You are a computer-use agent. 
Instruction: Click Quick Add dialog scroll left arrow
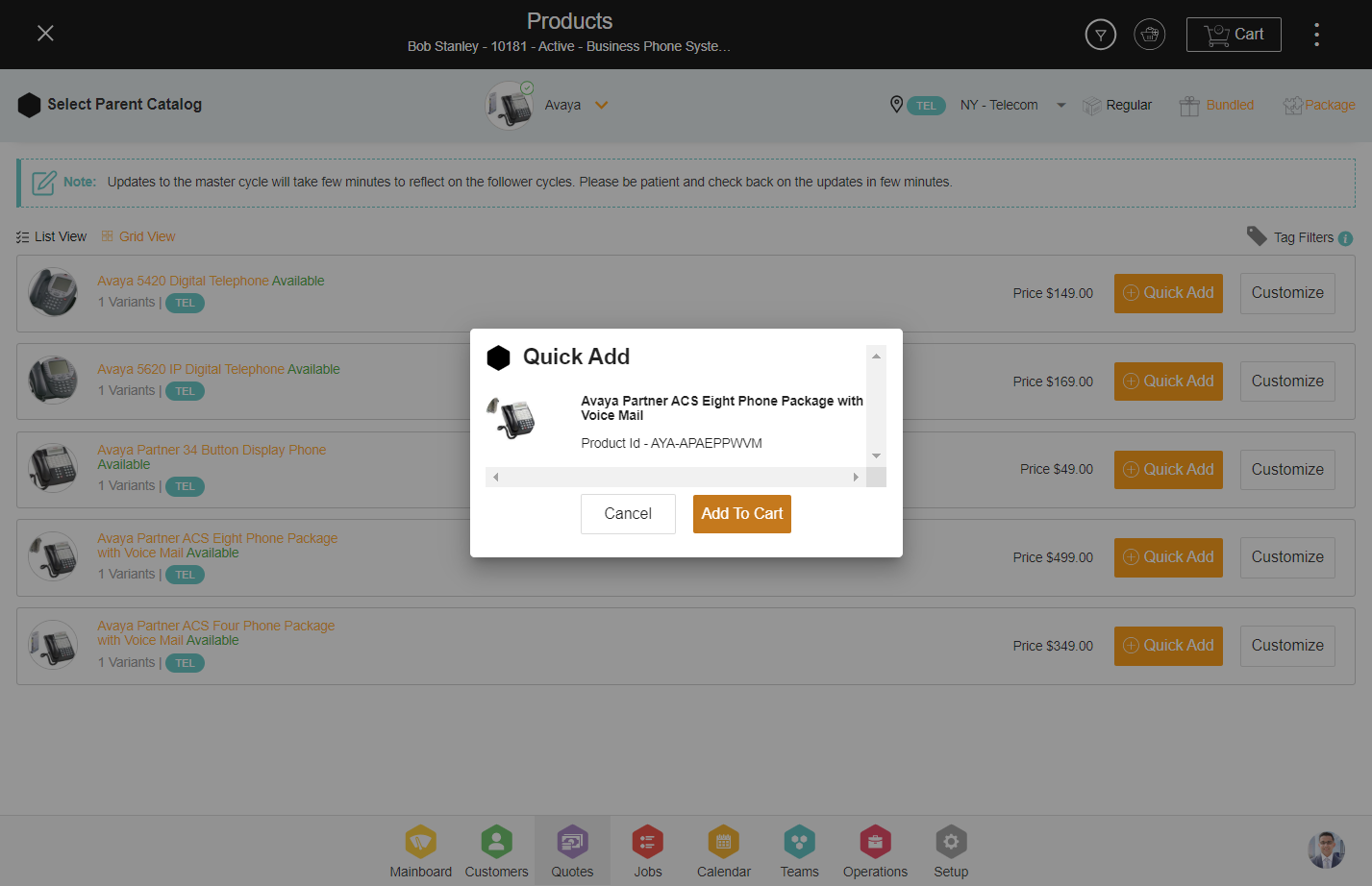pyautogui.click(x=496, y=477)
